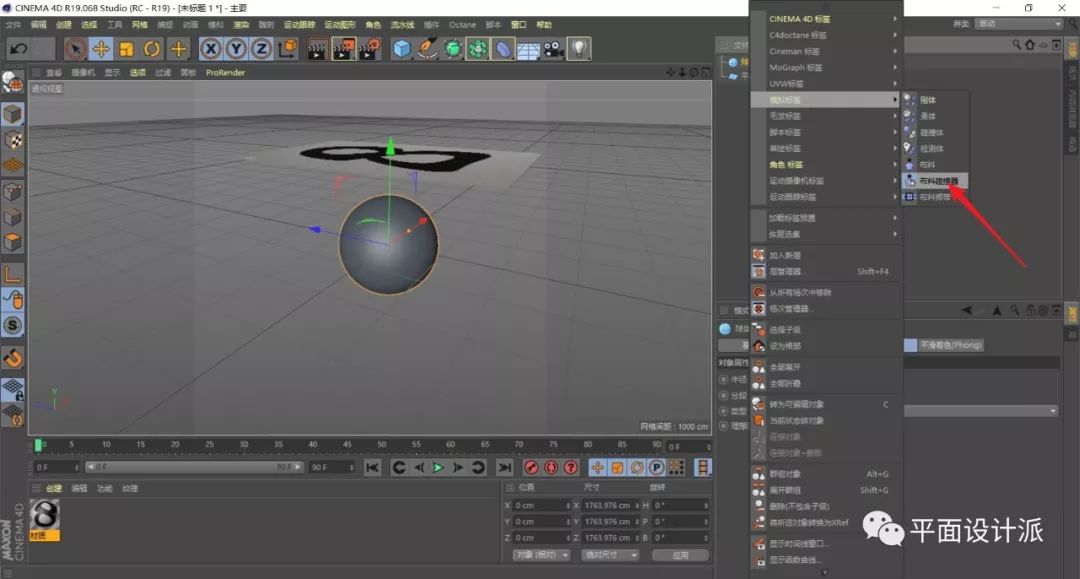The width and height of the screenshot is (1080, 579).
Task: Choose 布料碰撞器 from the submenu
Action: tap(938, 181)
